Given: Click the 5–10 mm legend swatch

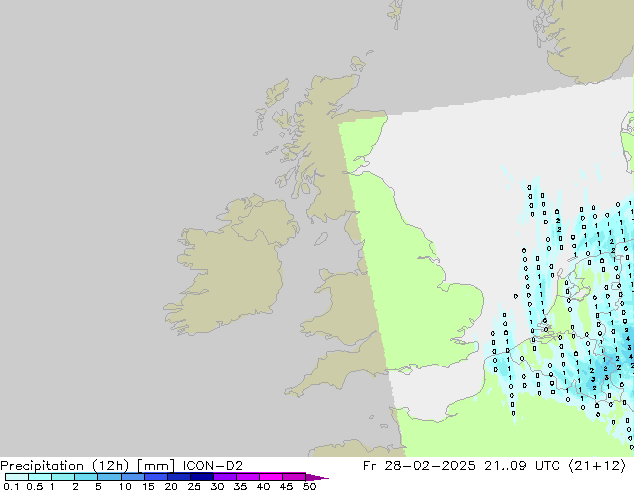Looking at the screenshot, I should click(109, 477).
